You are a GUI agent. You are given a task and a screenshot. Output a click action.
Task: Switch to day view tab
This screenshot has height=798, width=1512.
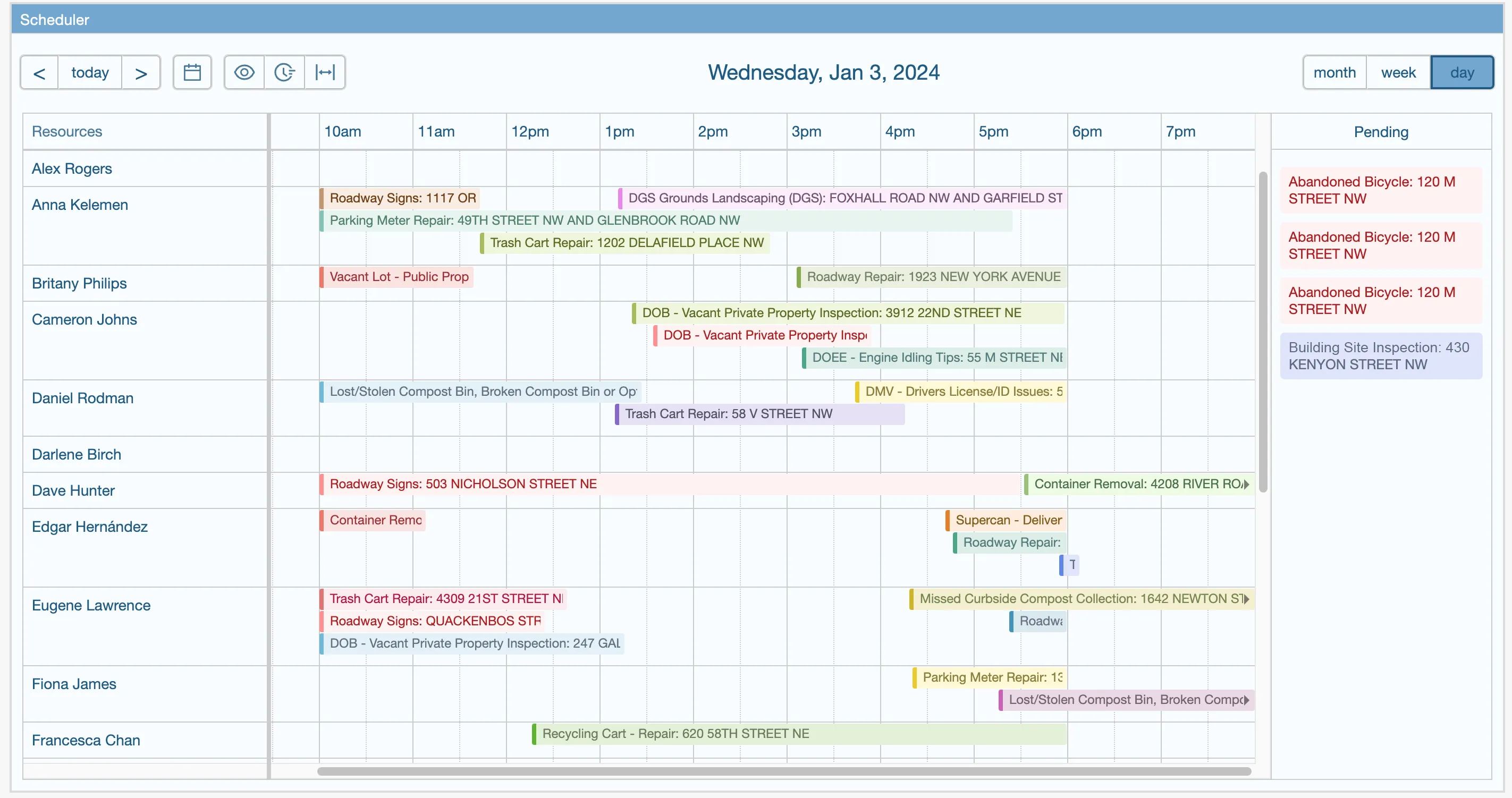1461,71
